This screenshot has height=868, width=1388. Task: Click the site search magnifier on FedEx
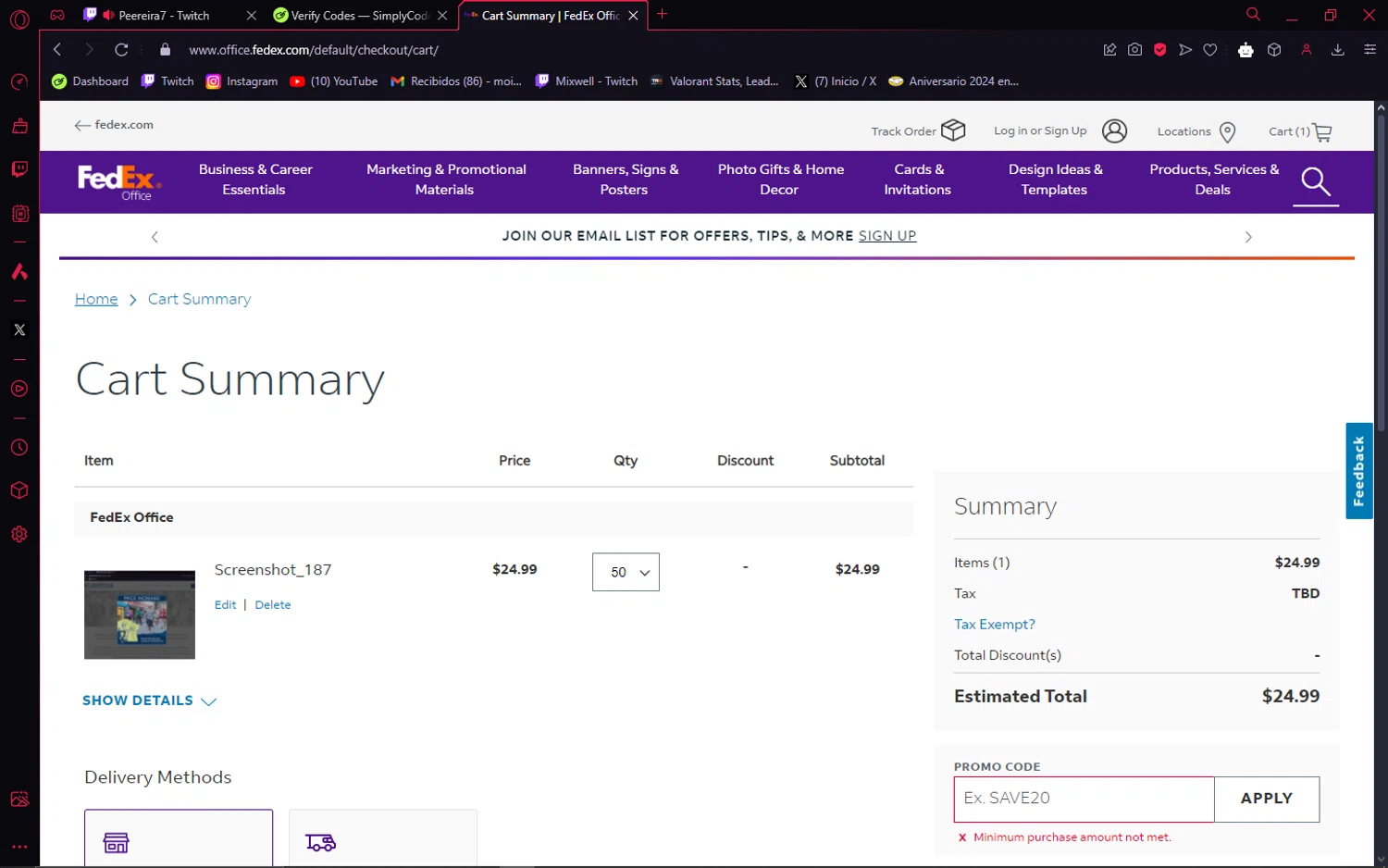click(x=1316, y=181)
